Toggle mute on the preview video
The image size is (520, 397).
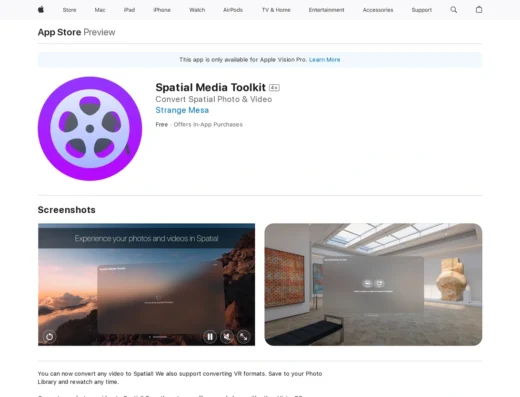227,337
